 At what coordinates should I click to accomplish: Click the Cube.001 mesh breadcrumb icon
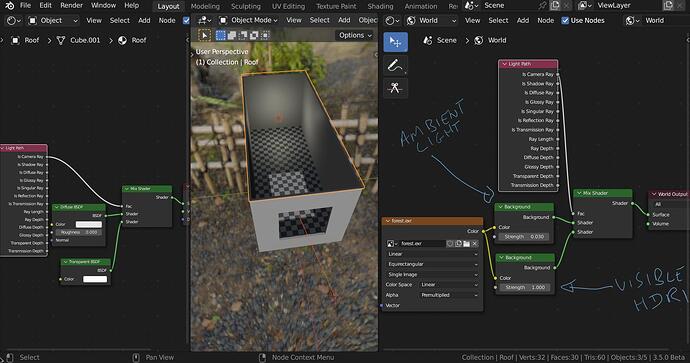61,40
